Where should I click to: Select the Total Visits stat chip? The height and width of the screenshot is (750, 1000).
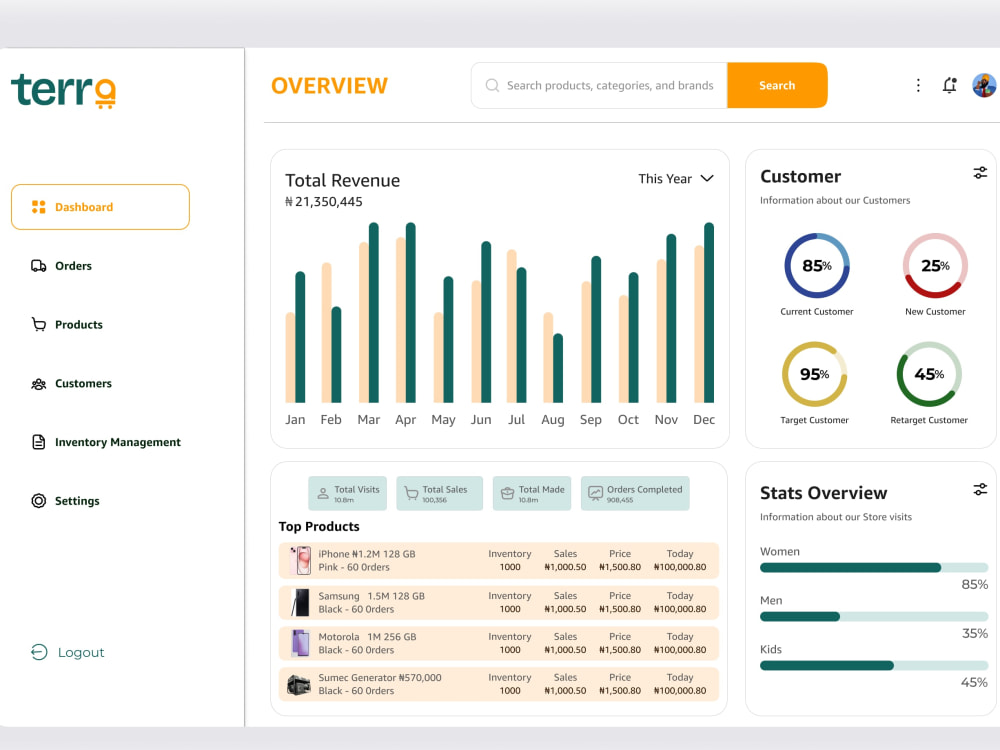[348, 493]
